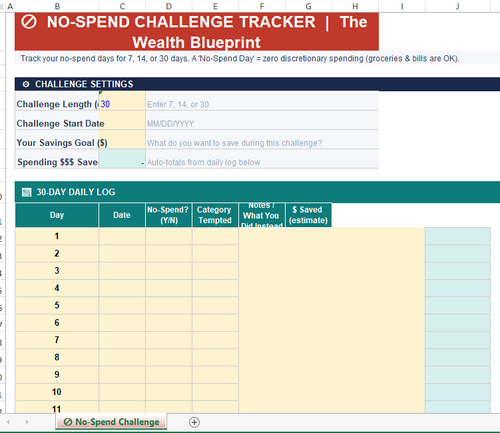
Task: Select the Day 7 cell
Action: 57,340
